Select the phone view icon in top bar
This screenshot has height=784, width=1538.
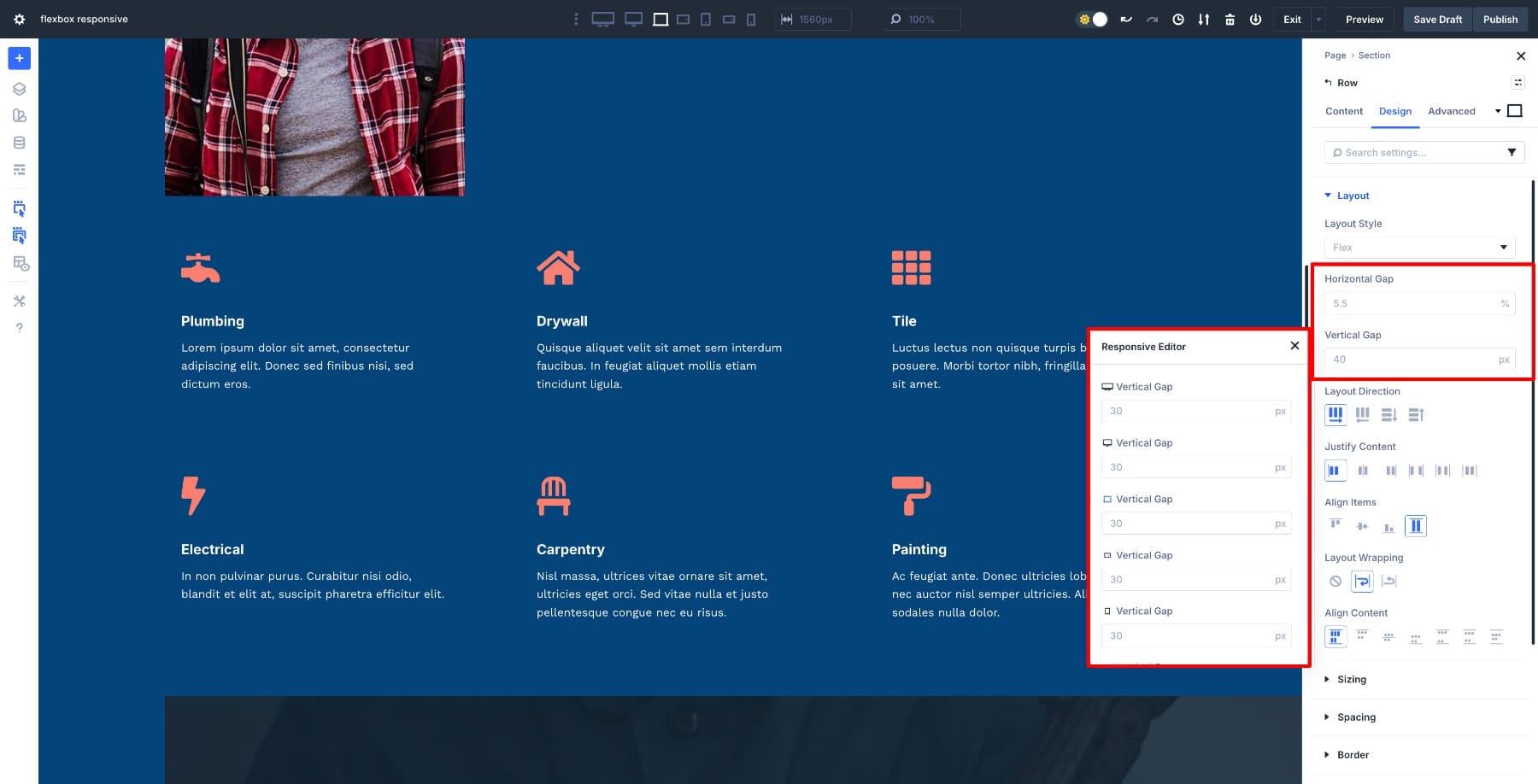(751, 19)
